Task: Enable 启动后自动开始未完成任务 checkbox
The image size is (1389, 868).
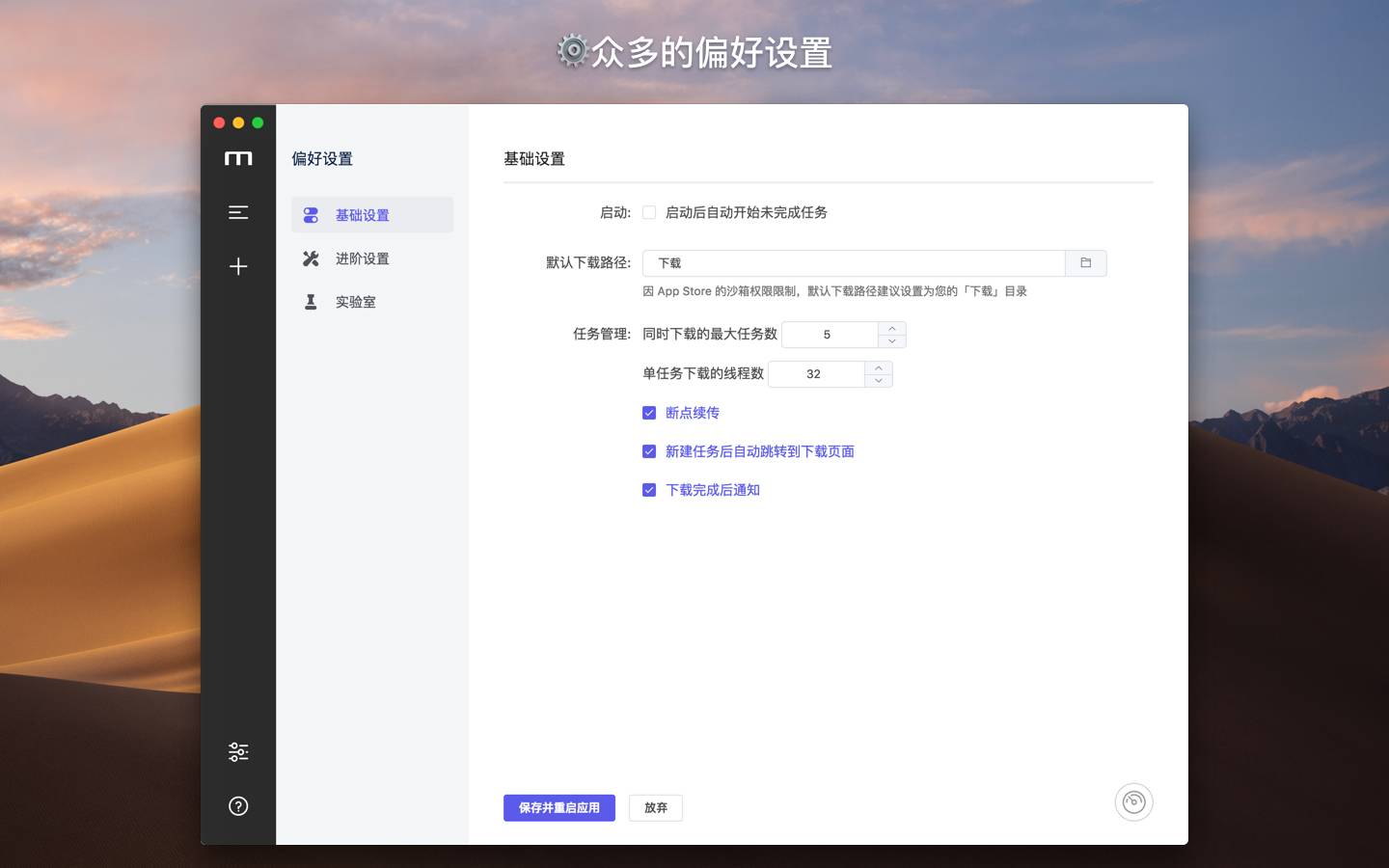Action: coord(649,212)
